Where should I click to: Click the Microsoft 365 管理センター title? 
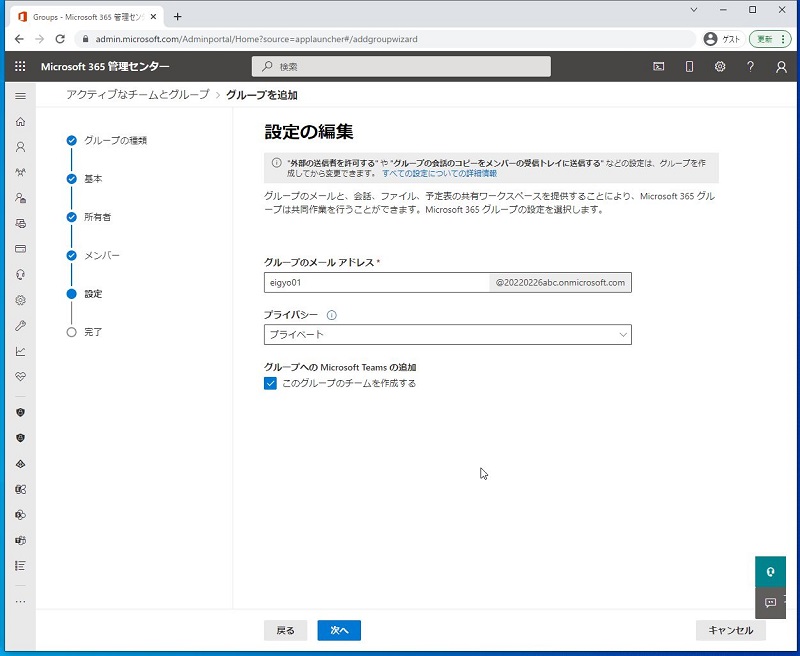(x=105, y=66)
